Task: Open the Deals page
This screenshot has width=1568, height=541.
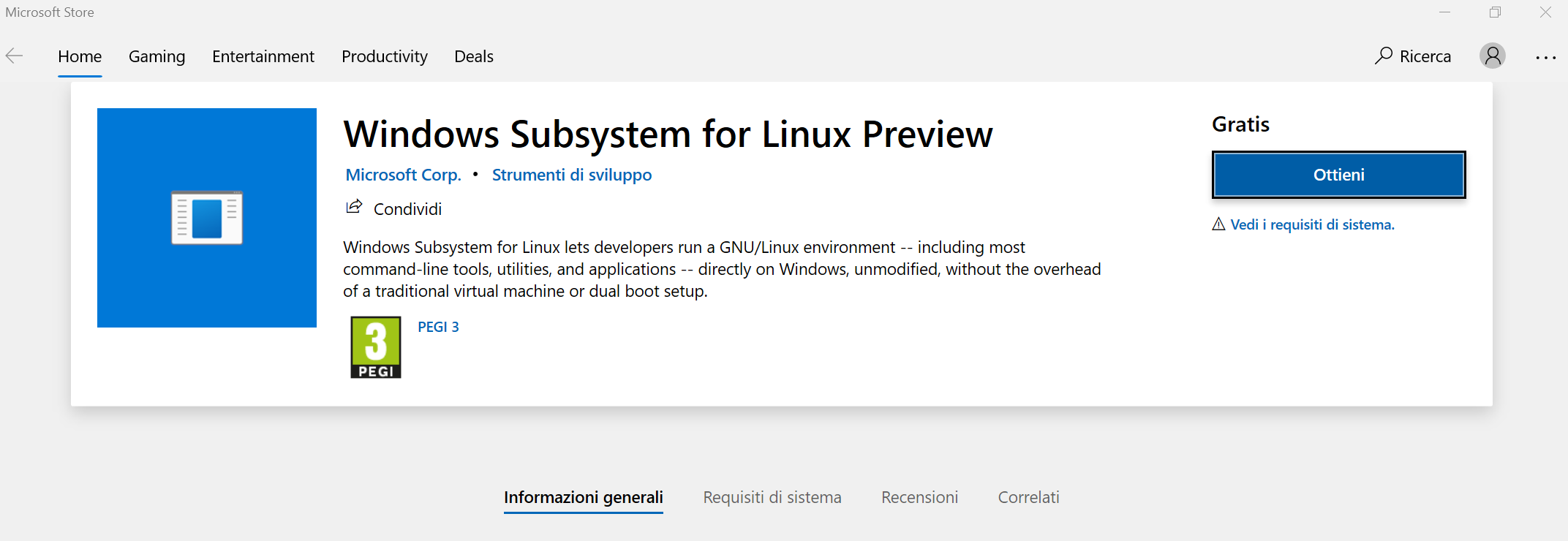Action: [473, 56]
